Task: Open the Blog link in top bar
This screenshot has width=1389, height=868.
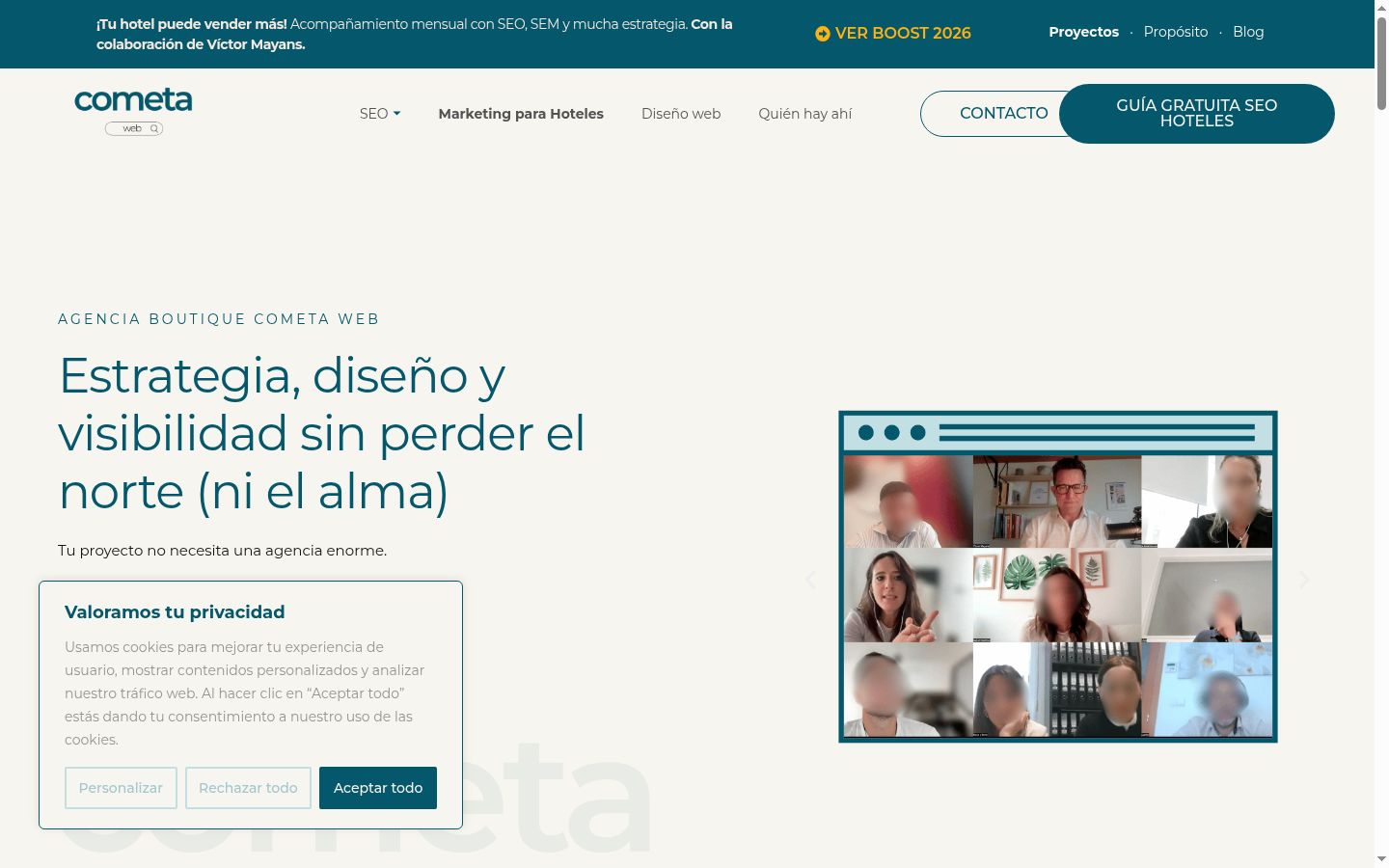Action: (x=1248, y=32)
